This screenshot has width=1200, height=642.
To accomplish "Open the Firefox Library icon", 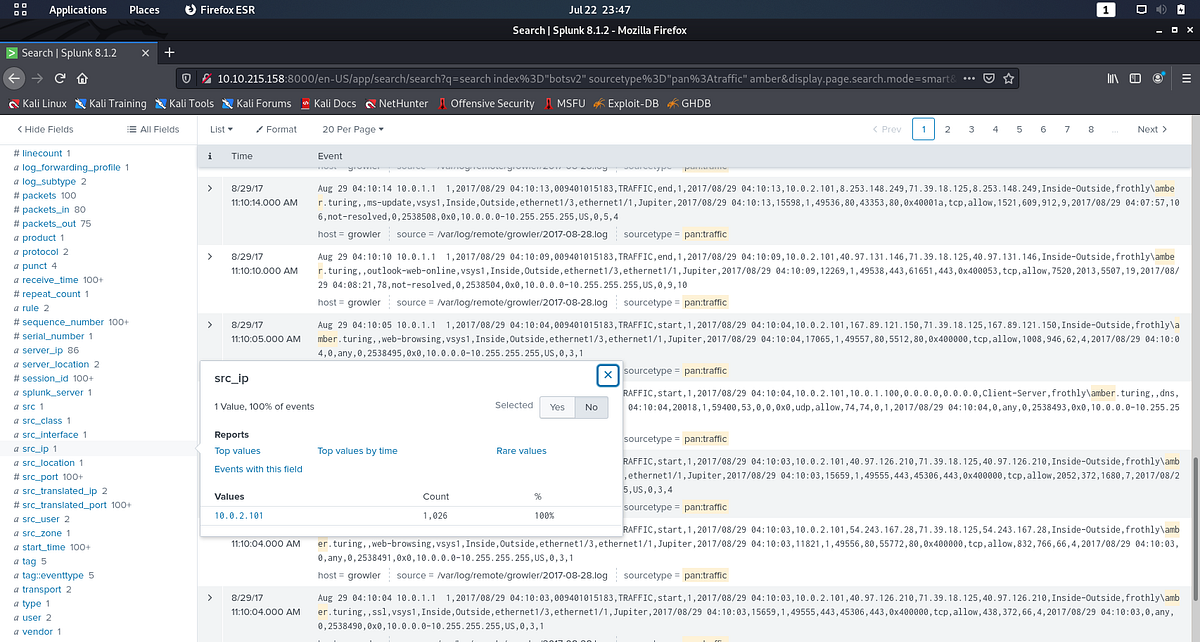I will pyautogui.click(x=1112, y=78).
